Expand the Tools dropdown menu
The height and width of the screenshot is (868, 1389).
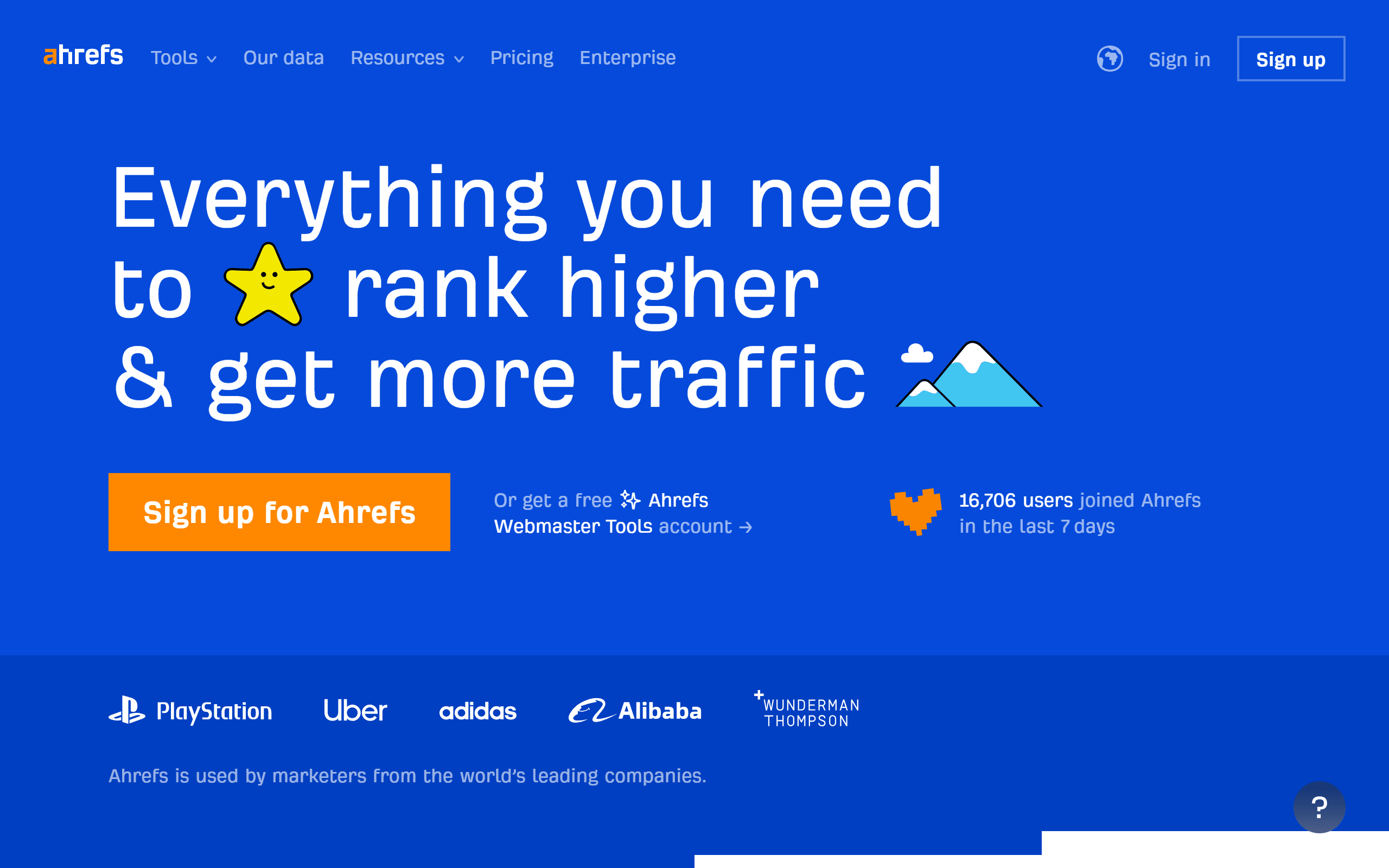click(x=183, y=58)
